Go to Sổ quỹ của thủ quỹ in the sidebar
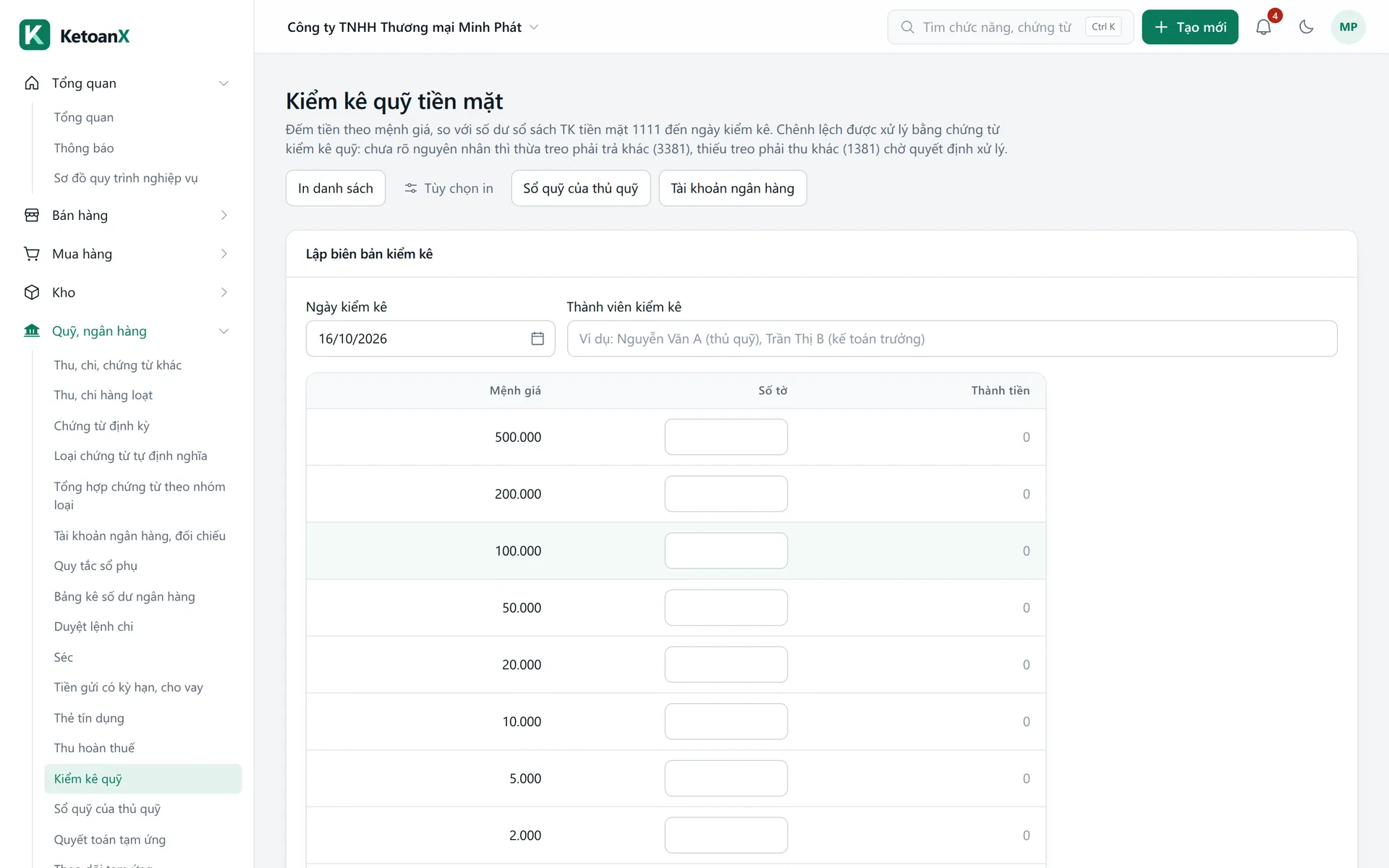Screen dimensions: 1389x868 pos(107,809)
